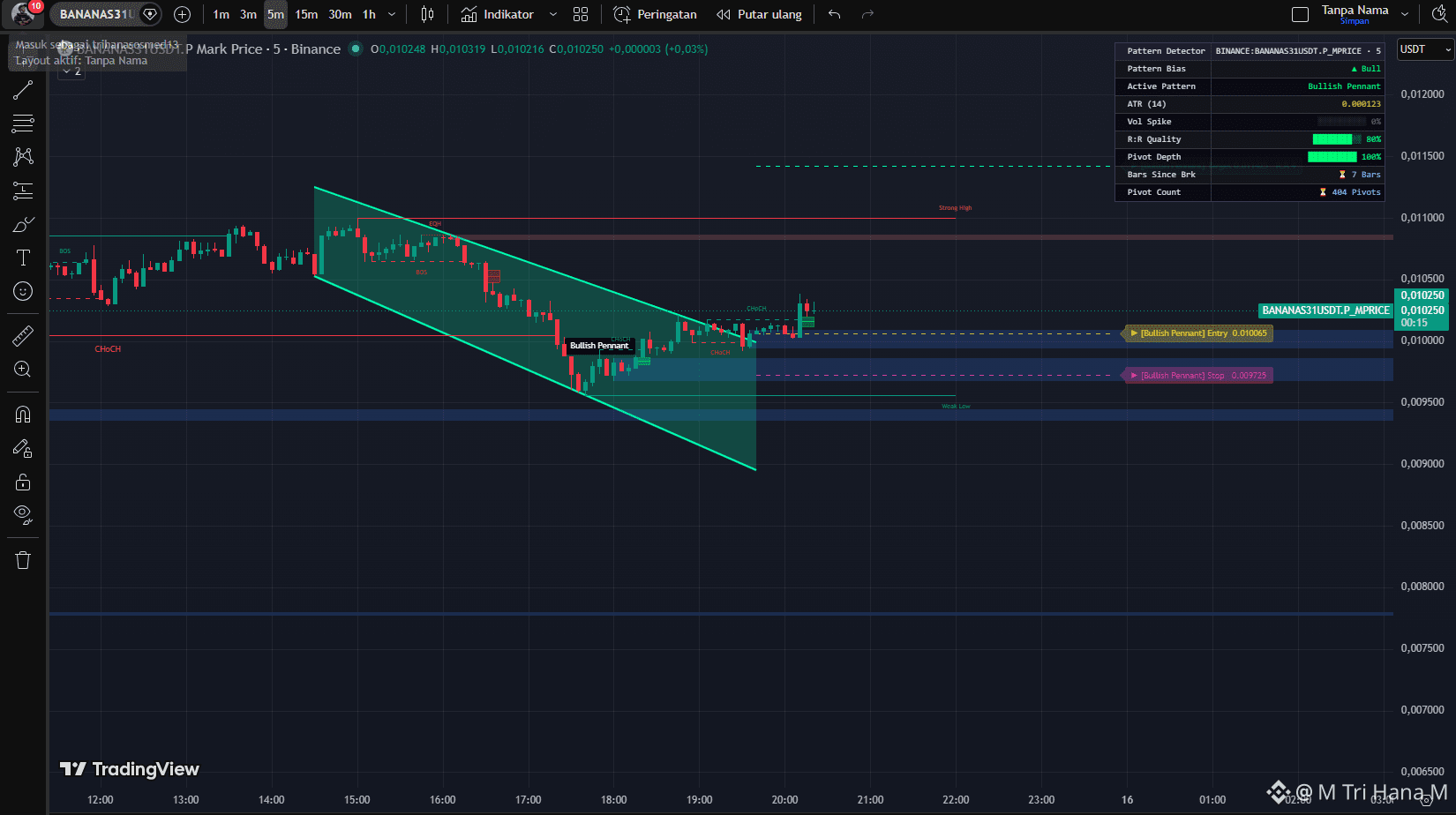Click Tanpa Nama layout name
The width and height of the screenshot is (1456, 815).
click(1355, 10)
